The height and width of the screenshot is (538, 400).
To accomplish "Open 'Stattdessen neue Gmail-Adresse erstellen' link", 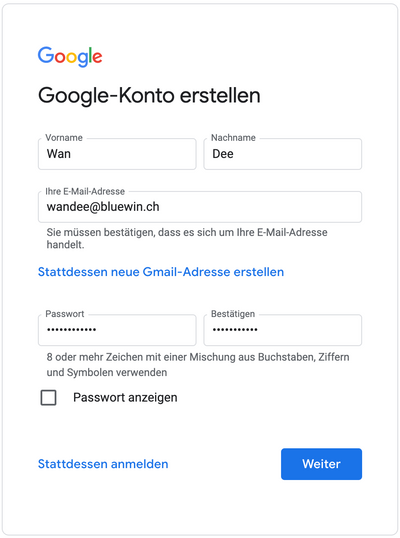I will click(x=161, y=272).
